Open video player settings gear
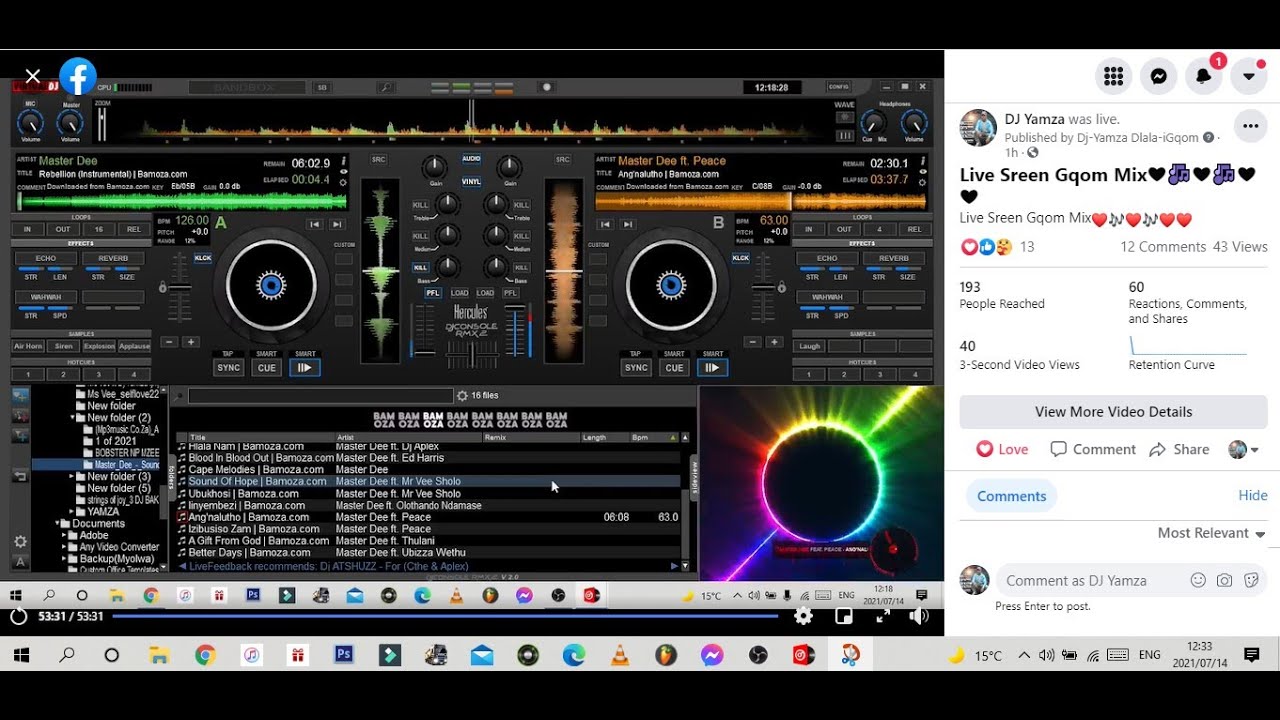1280x720 pixels. point(803,616)
